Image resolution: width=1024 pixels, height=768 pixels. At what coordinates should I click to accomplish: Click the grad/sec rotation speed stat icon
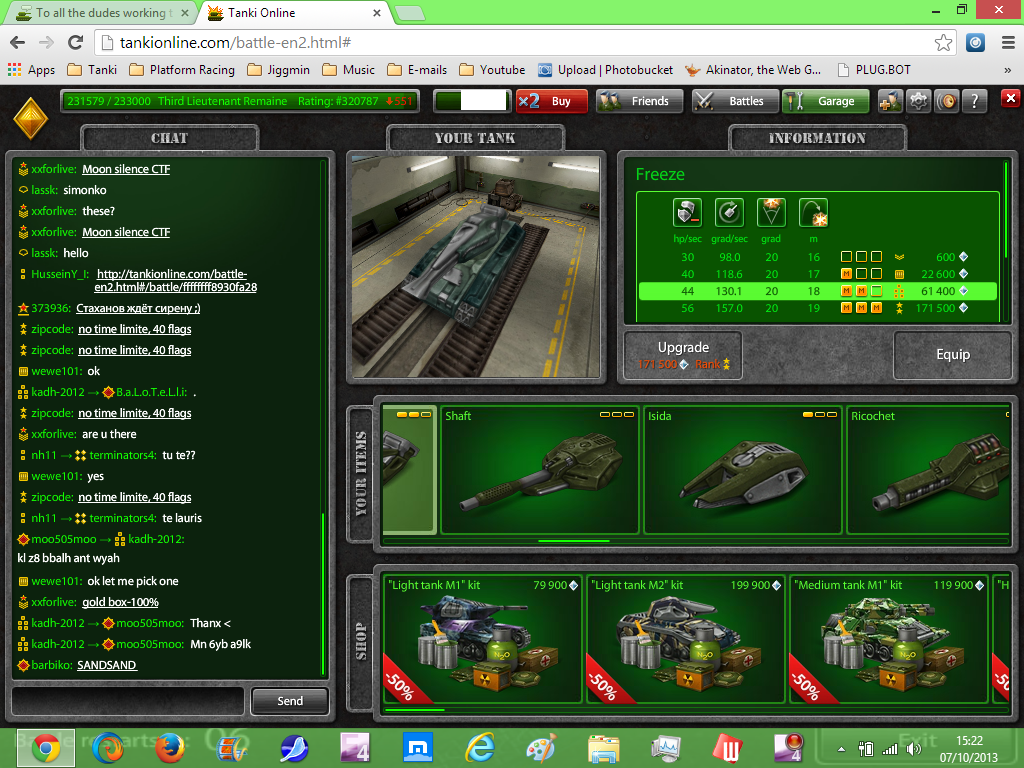coord(729,213)
